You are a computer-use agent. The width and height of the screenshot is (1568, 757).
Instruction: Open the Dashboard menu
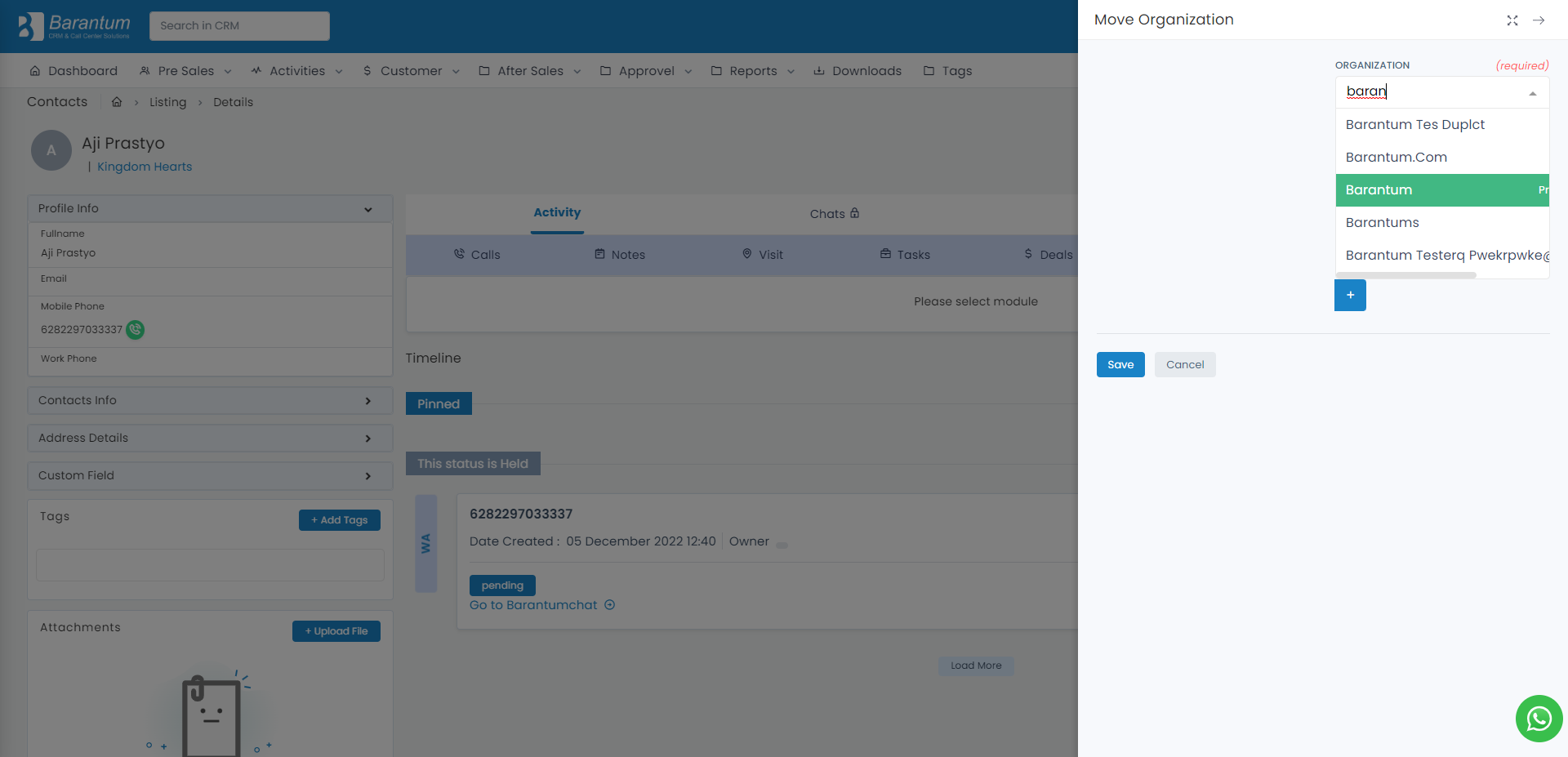(x=73, y=71)
